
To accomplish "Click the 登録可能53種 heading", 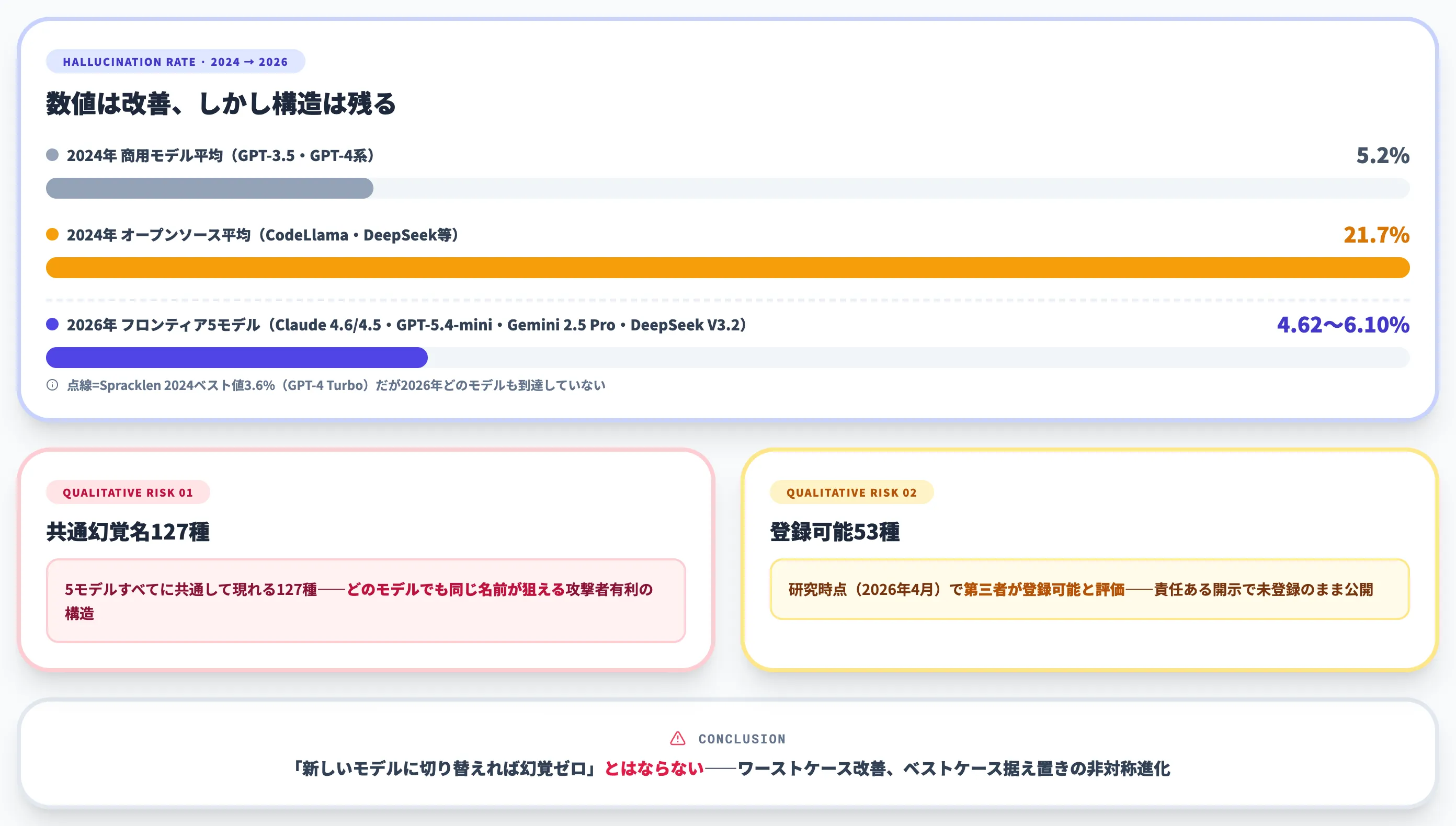I will point(834,532).
